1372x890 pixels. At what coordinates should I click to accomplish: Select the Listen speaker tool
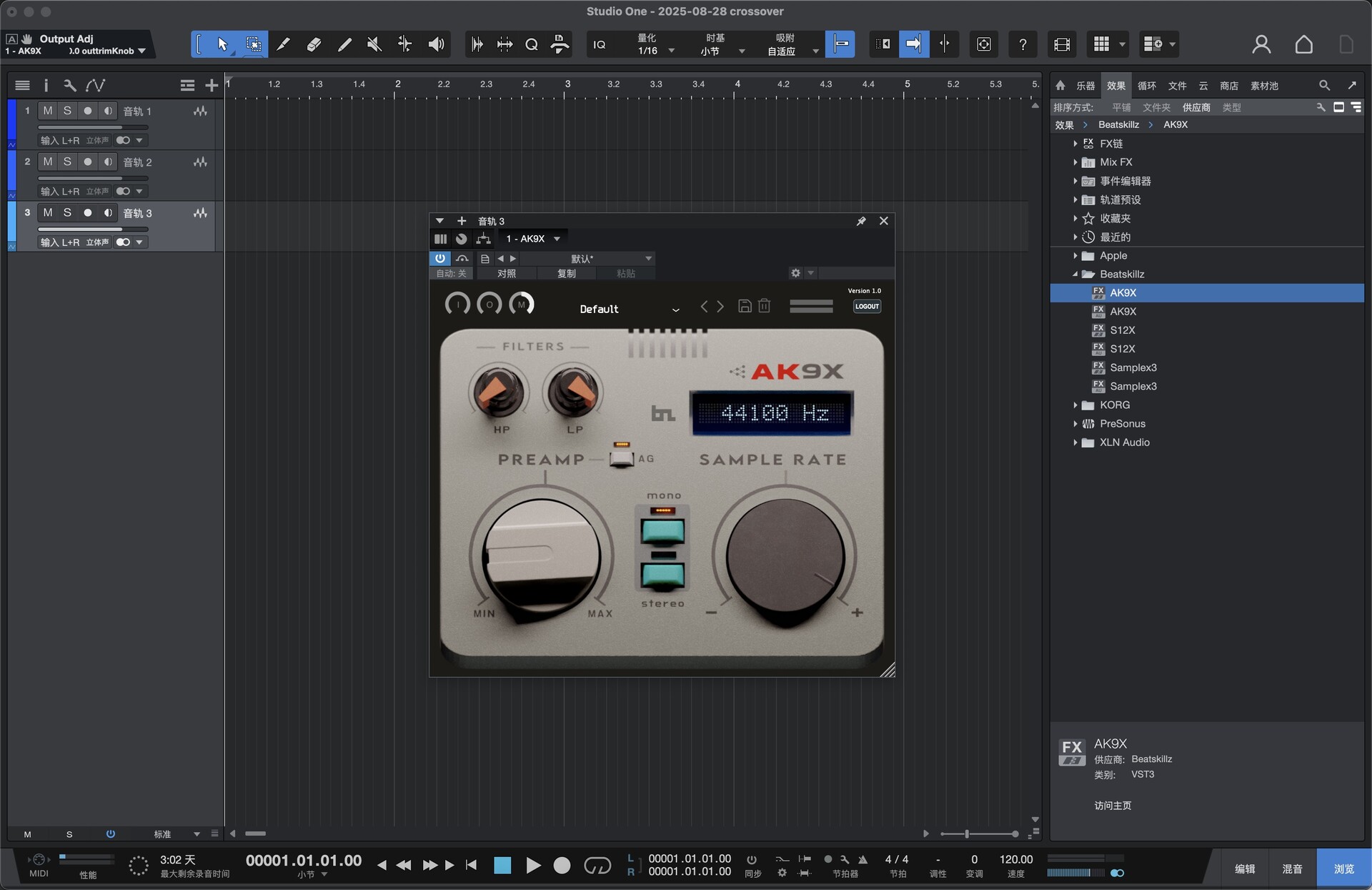(436, 44)
